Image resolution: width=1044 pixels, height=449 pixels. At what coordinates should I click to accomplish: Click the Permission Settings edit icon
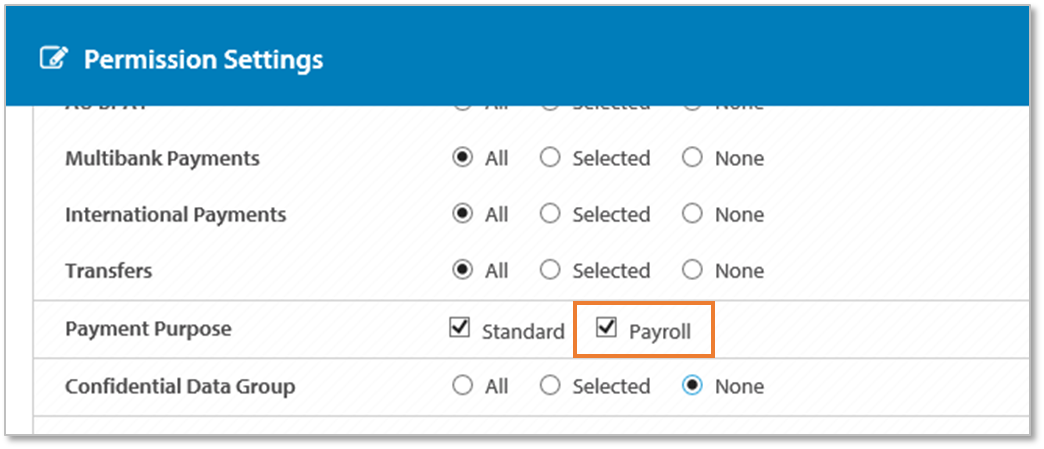(51, 59)
